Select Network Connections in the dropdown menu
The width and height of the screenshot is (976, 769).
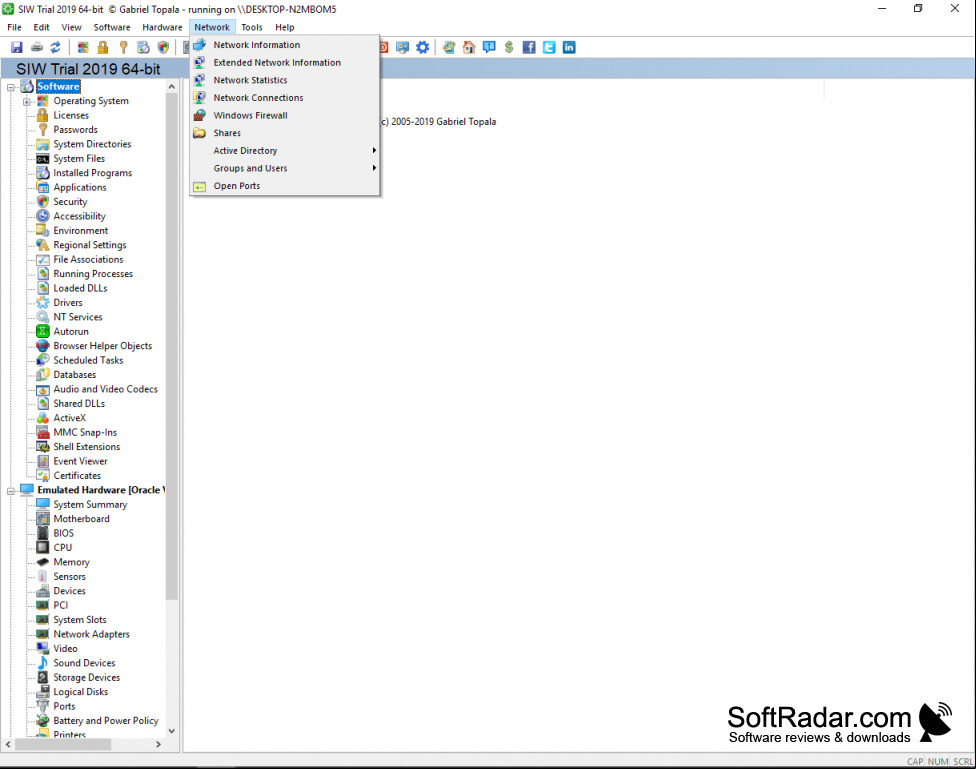(284, 98)
